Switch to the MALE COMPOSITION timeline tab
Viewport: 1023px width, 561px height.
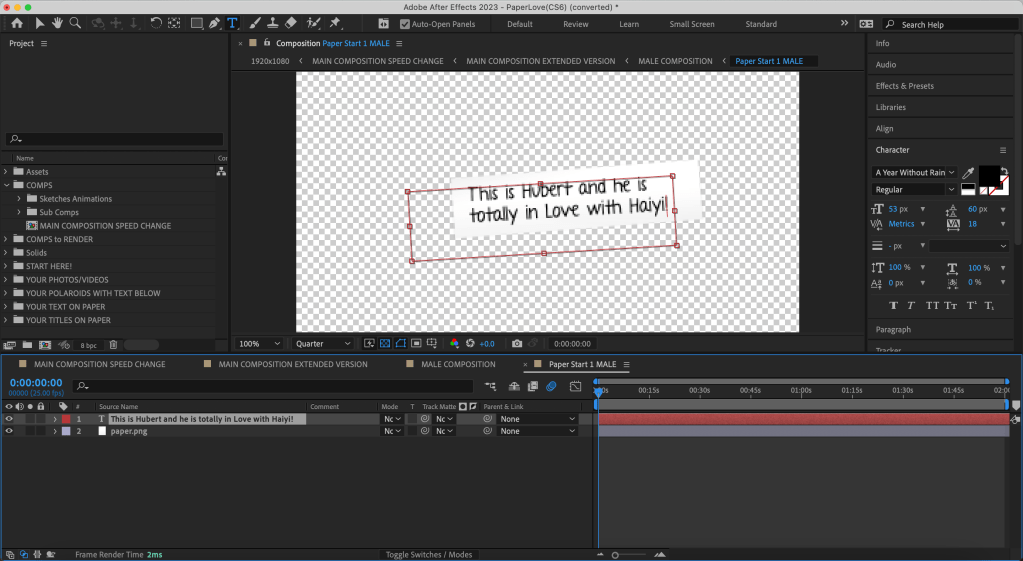457,364
